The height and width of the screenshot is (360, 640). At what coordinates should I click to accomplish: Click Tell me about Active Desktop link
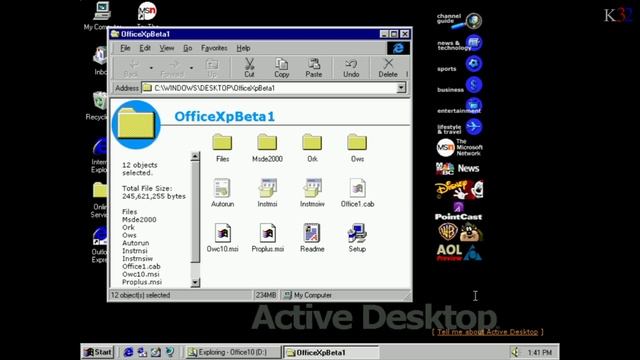(487, 332)
